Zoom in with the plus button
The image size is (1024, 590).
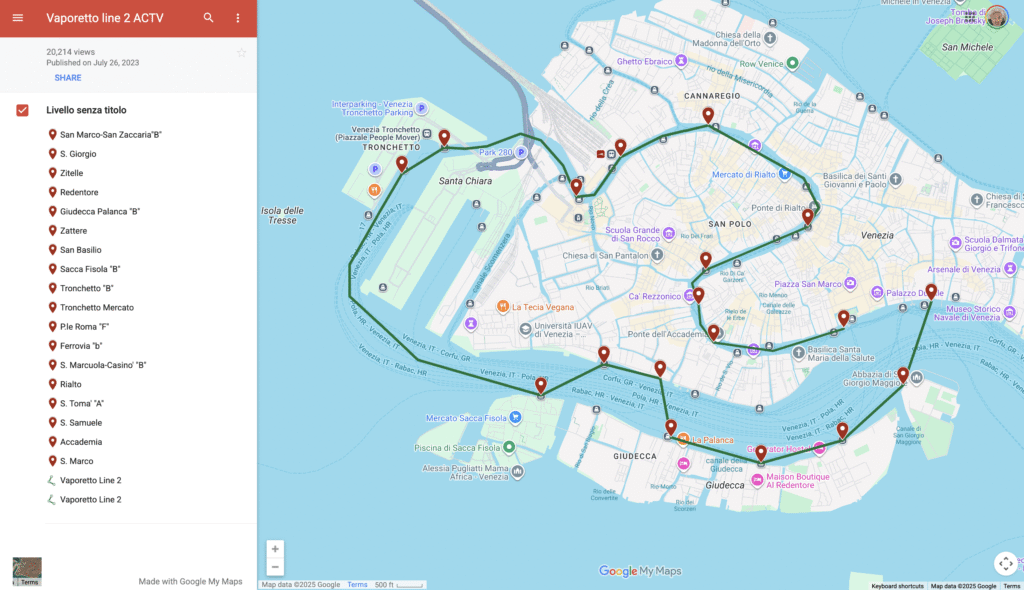click(x=275, y=549)
